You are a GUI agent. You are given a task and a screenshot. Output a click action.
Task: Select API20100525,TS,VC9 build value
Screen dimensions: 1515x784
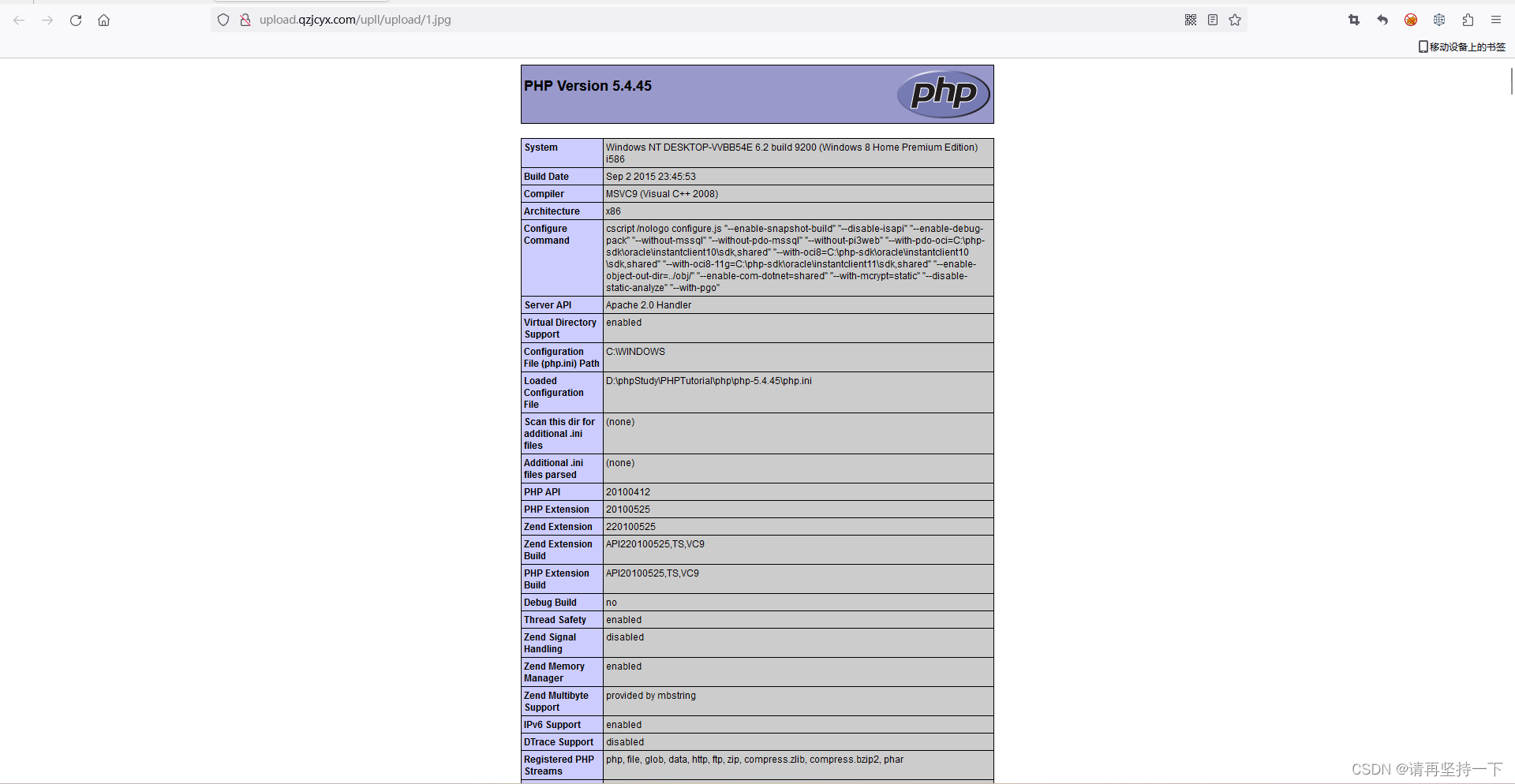click(x=653, y=573)
